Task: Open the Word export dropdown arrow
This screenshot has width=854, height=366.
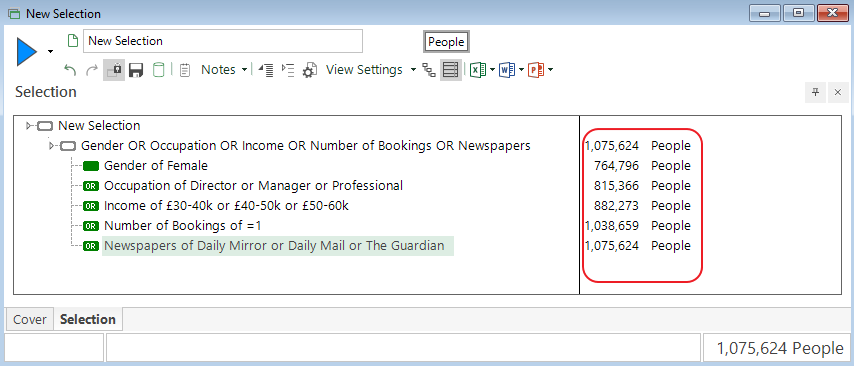Action: coord(522,70)
